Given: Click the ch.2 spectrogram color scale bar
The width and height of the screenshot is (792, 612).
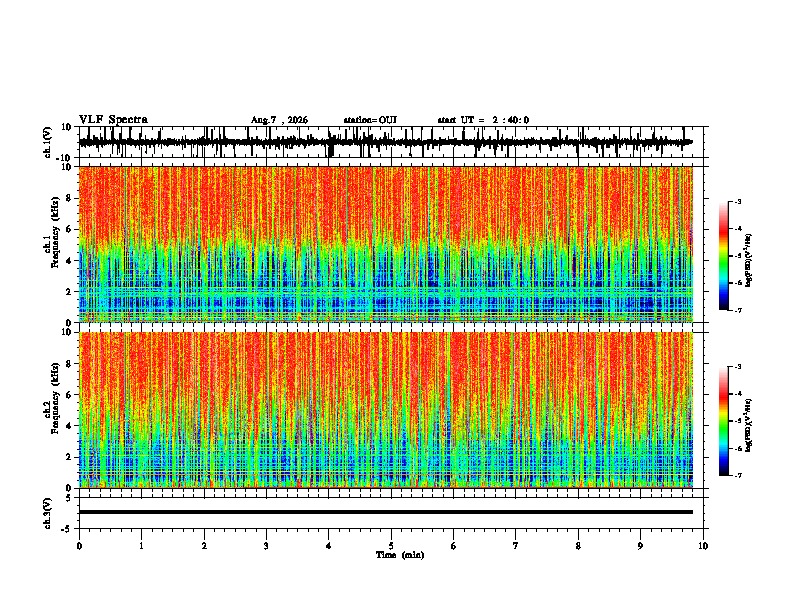Looking at the screenshot, I should pos(724,421).
